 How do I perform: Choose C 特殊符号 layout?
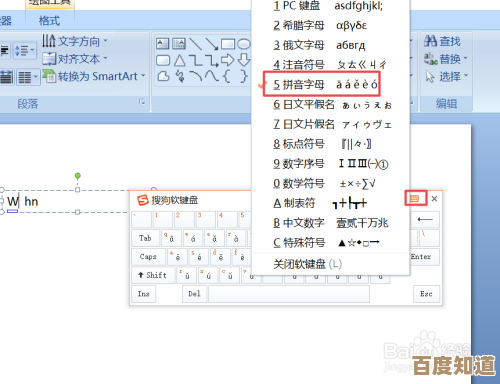tap(330, 242)
